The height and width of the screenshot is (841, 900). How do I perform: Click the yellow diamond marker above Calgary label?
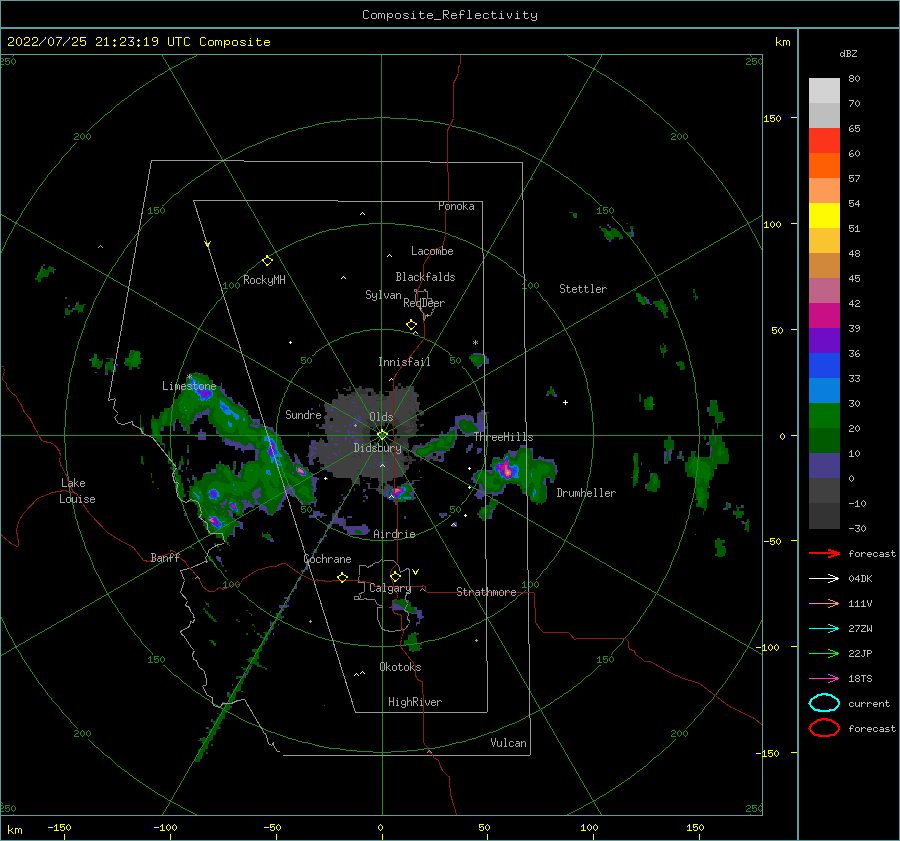pos(395,576)
